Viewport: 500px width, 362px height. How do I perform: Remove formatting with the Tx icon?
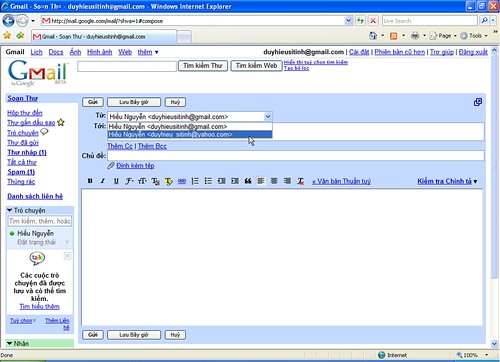[x=301, y=181]
